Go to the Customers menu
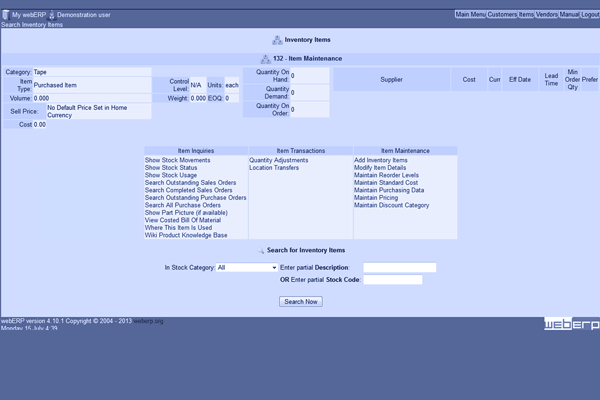 (x=502, y=15)
